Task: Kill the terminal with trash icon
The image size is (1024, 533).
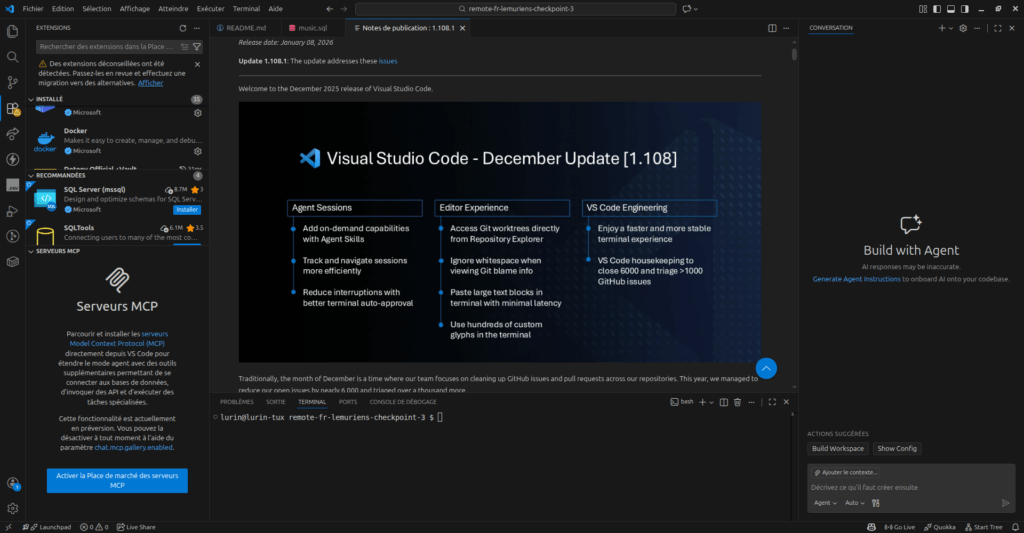Action: (737, 402)
